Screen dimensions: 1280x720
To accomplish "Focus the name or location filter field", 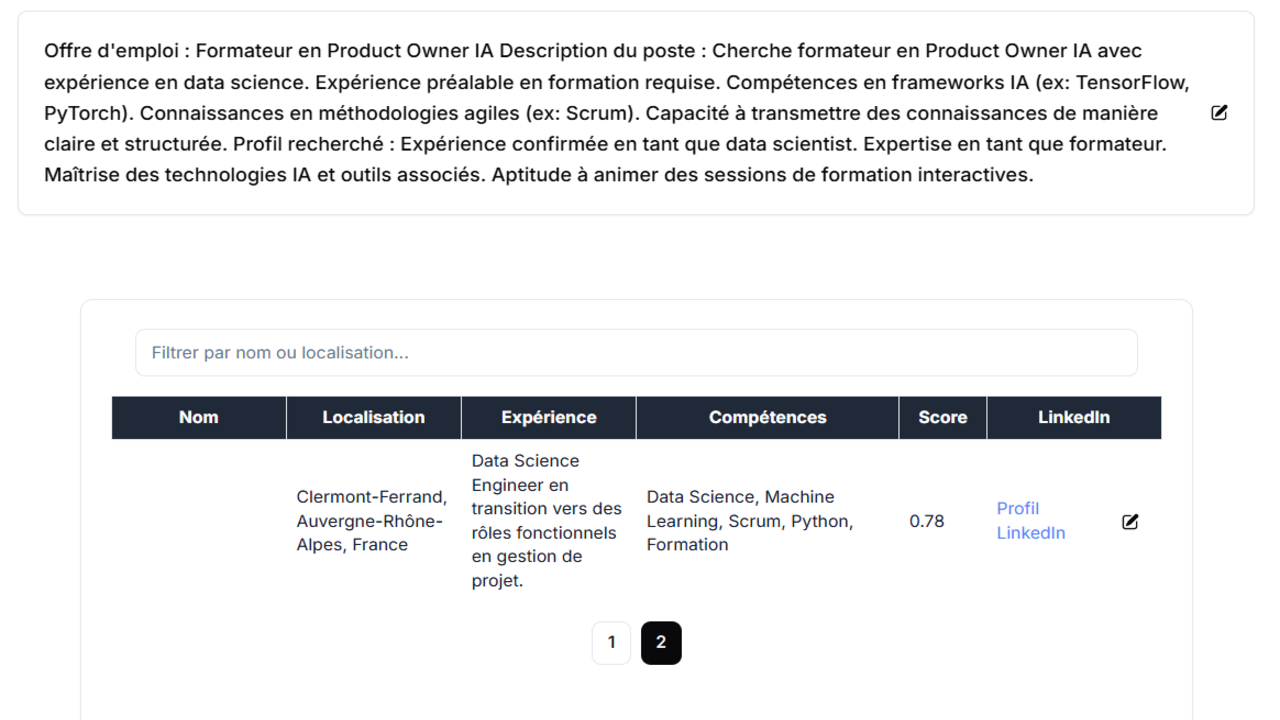I will pos(636,353).
